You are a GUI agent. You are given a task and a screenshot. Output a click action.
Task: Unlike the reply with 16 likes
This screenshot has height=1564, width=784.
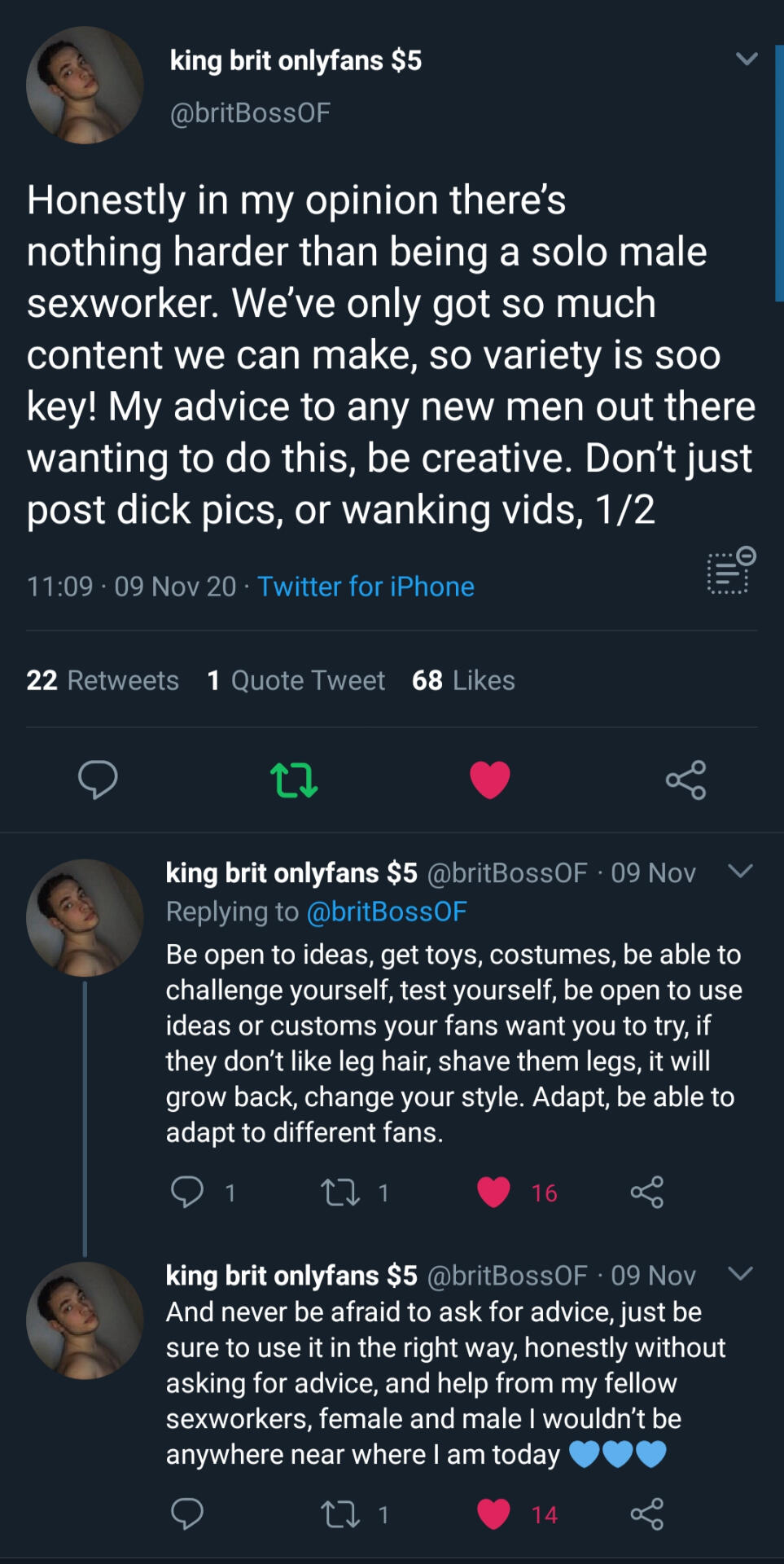(x=494, y=1193)
